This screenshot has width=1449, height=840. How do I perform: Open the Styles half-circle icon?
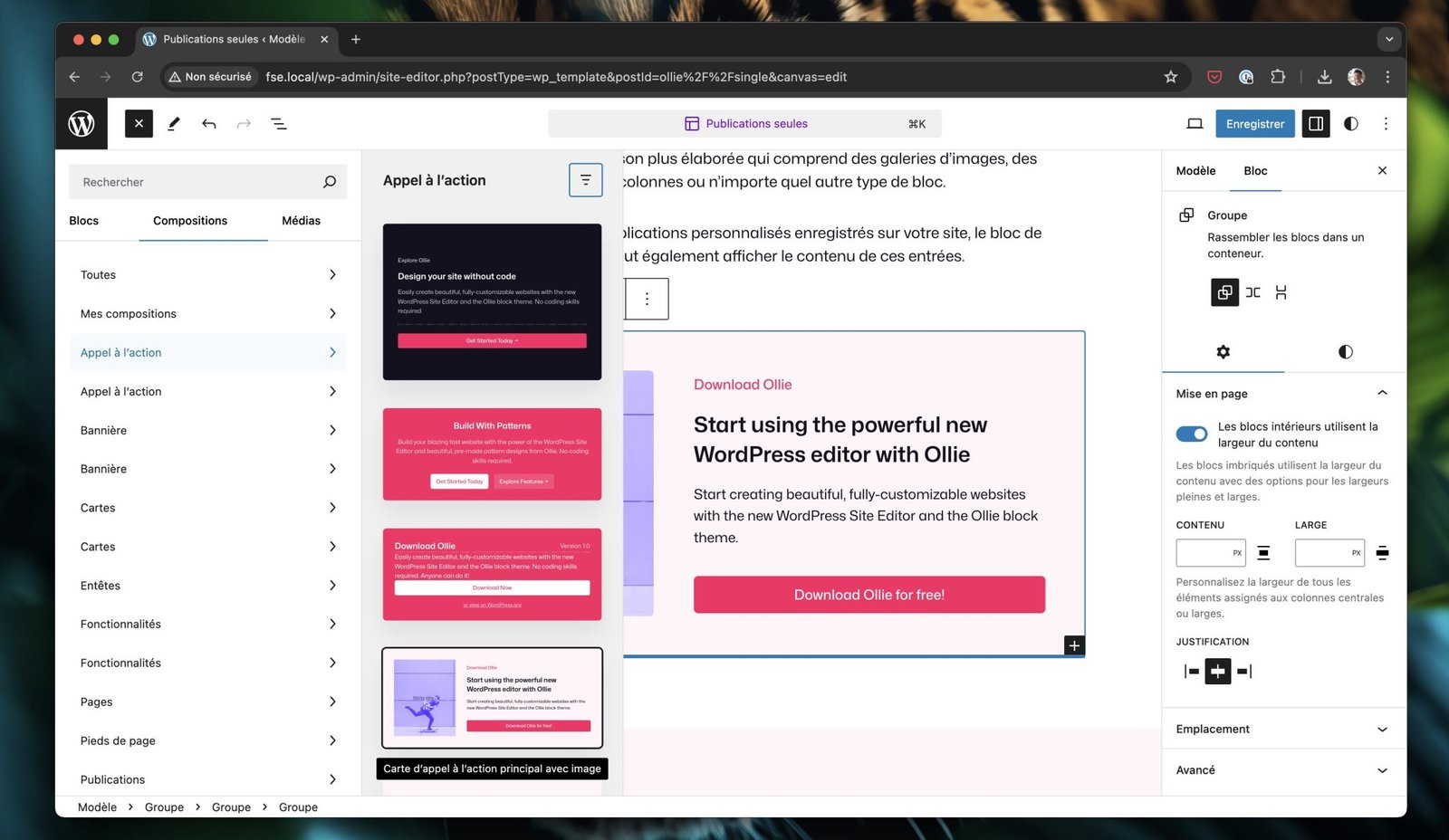[1350, 123]
